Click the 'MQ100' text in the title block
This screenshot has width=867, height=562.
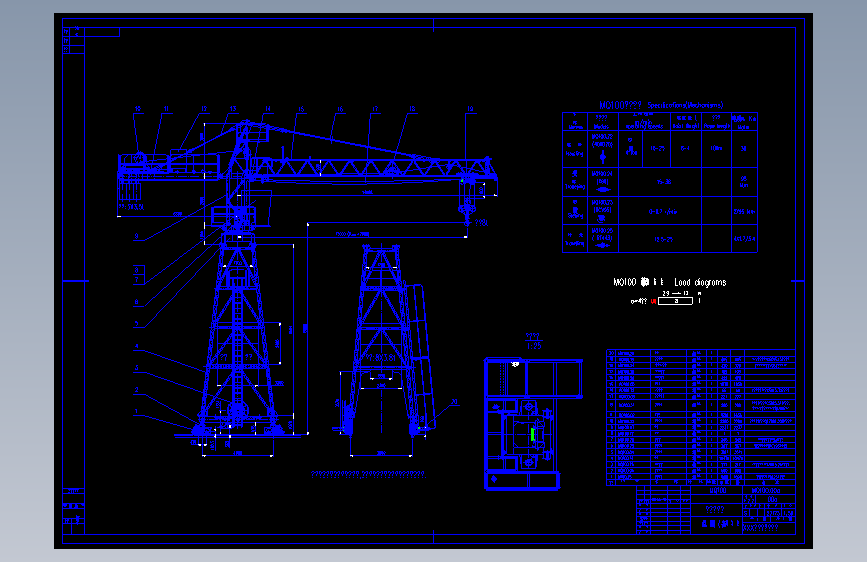click(x=718, y=491)
